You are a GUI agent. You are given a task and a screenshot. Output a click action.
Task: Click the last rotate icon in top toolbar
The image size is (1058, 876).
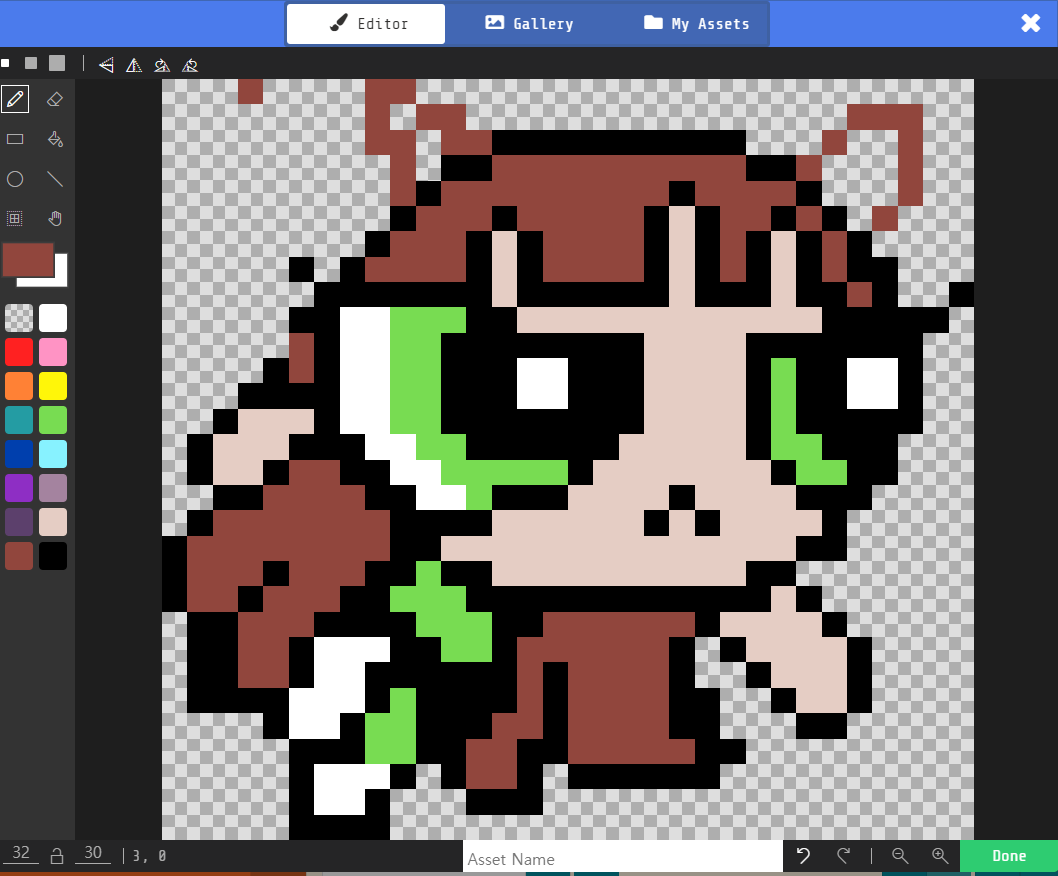coord(190,65)
